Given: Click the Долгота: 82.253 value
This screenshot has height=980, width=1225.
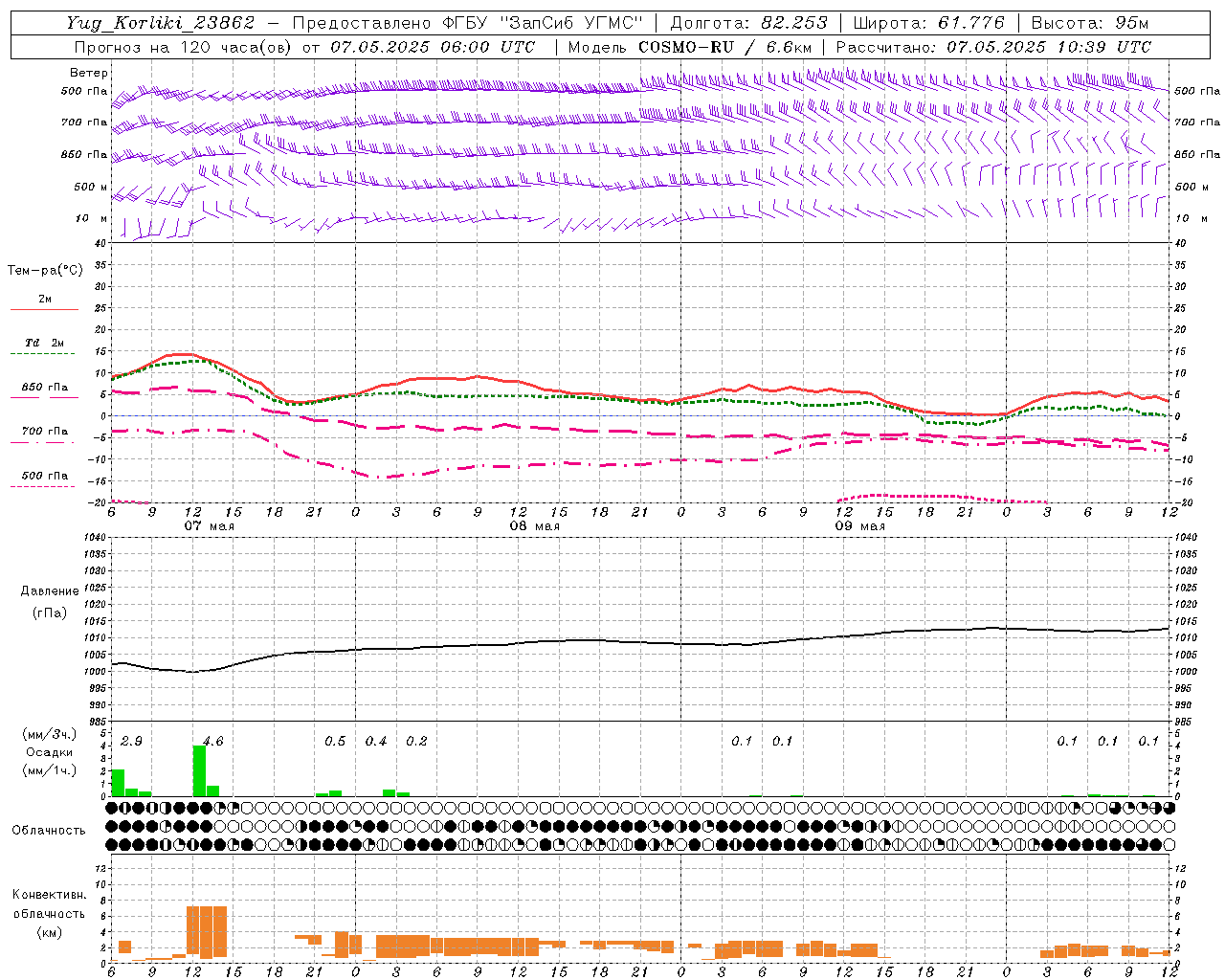Looking at the screenshot, I should 749,23.
